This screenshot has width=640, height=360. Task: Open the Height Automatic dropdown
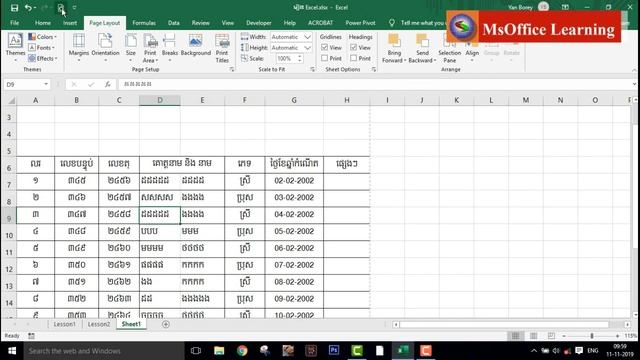click(x=307, y=48)
